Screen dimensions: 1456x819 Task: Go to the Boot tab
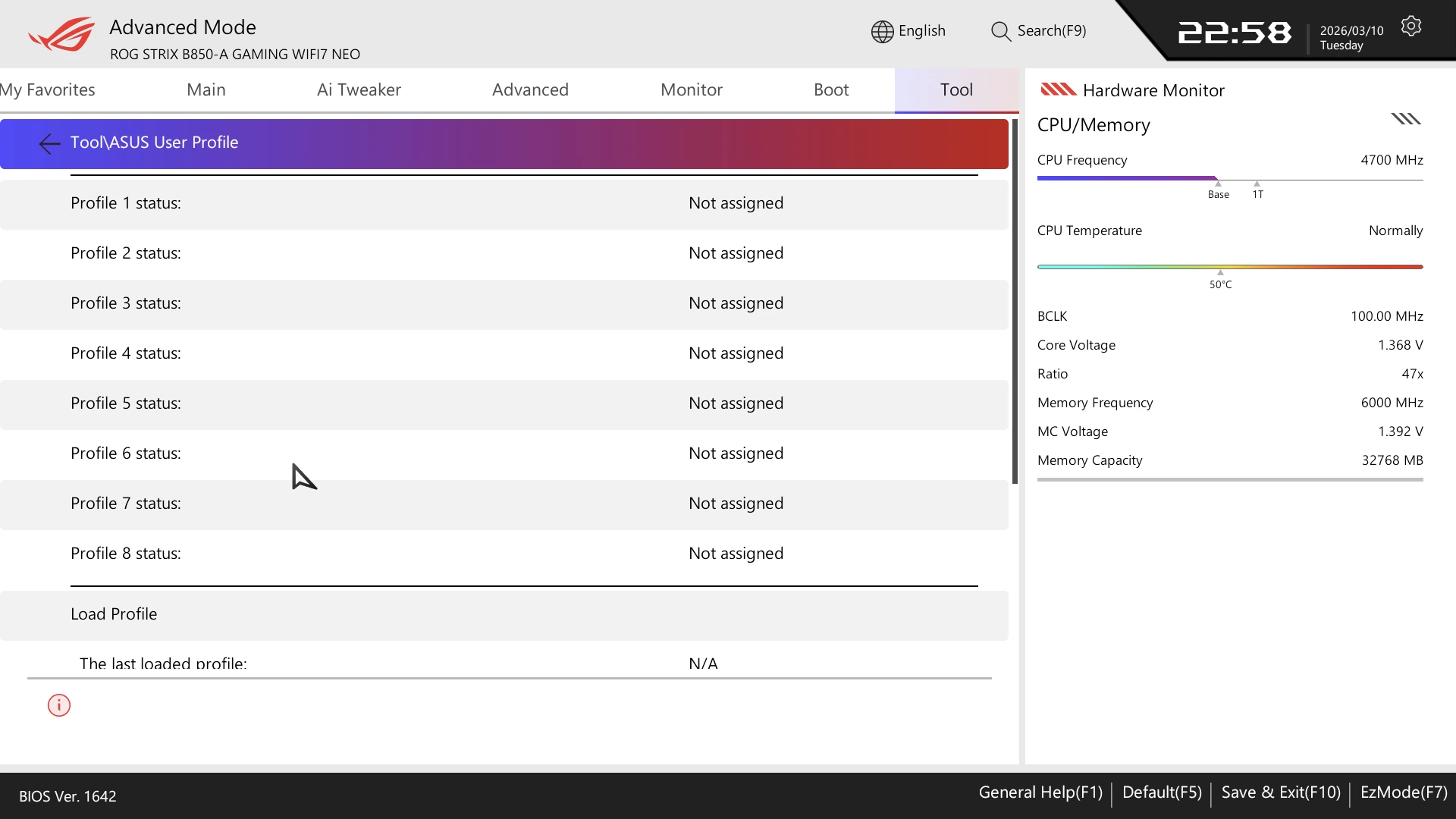(x=830, y=89)
